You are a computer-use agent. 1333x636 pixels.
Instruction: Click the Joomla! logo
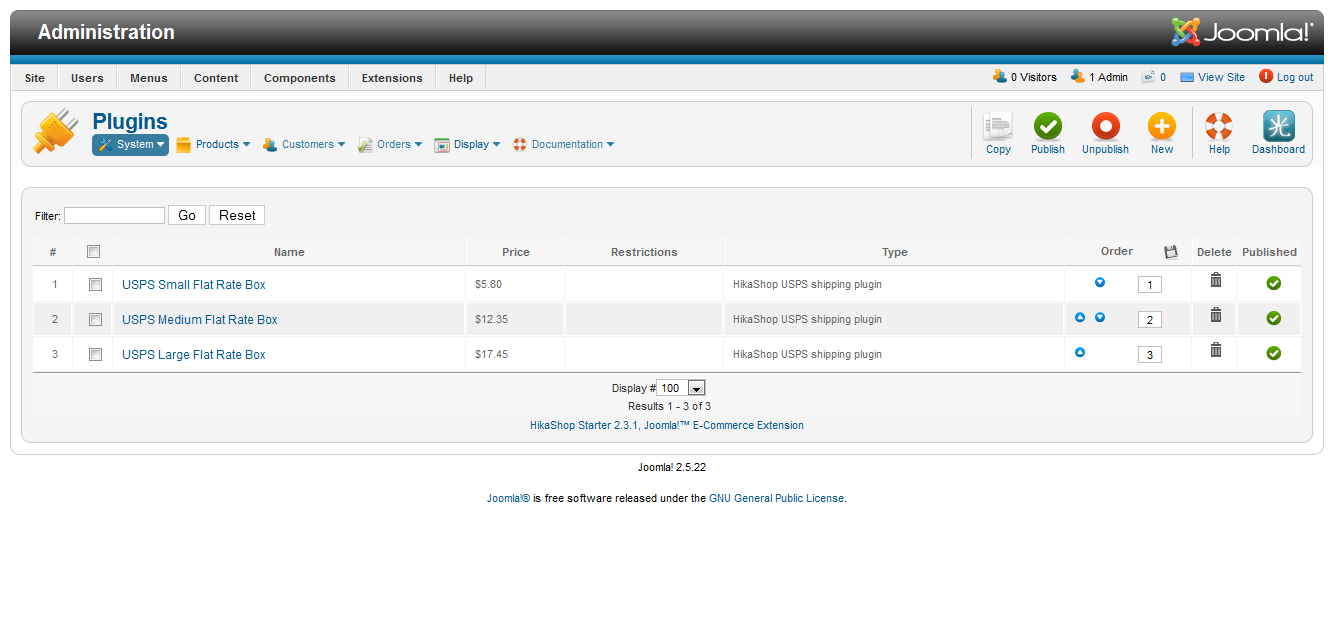(1243, 32)
